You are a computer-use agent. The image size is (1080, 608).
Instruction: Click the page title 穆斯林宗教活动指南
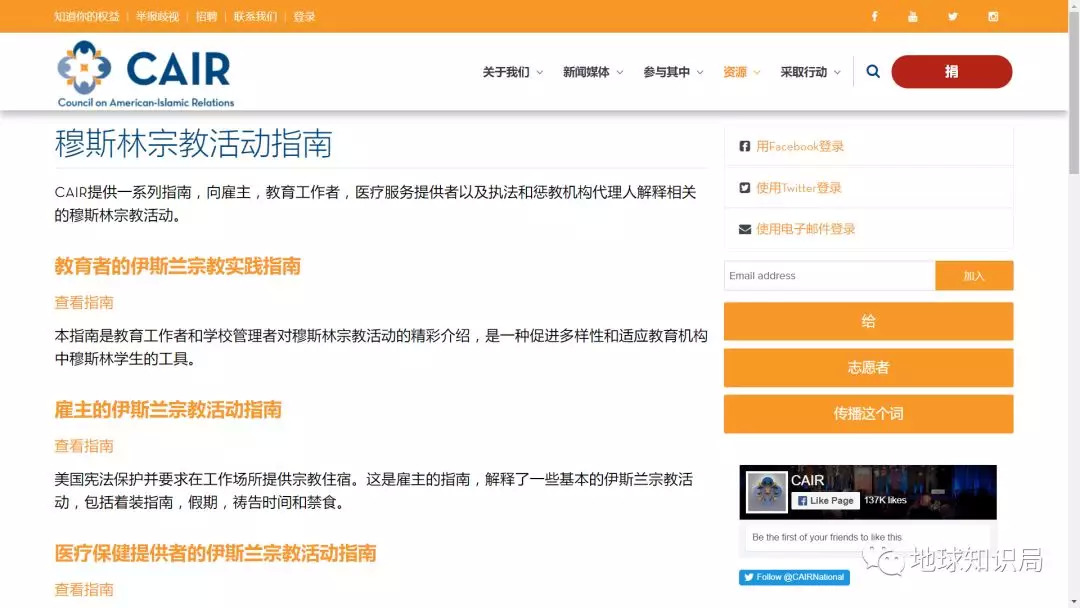pos(194,143)
